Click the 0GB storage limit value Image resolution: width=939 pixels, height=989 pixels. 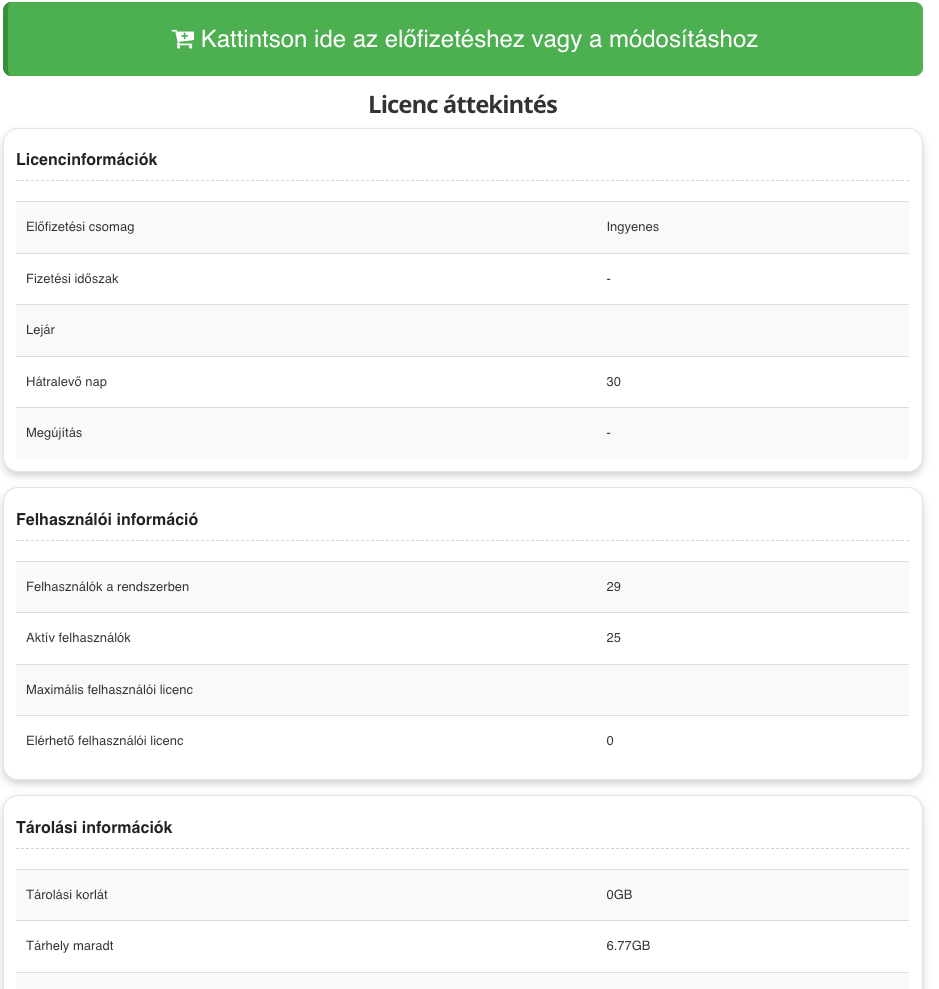tap(619, 895)
